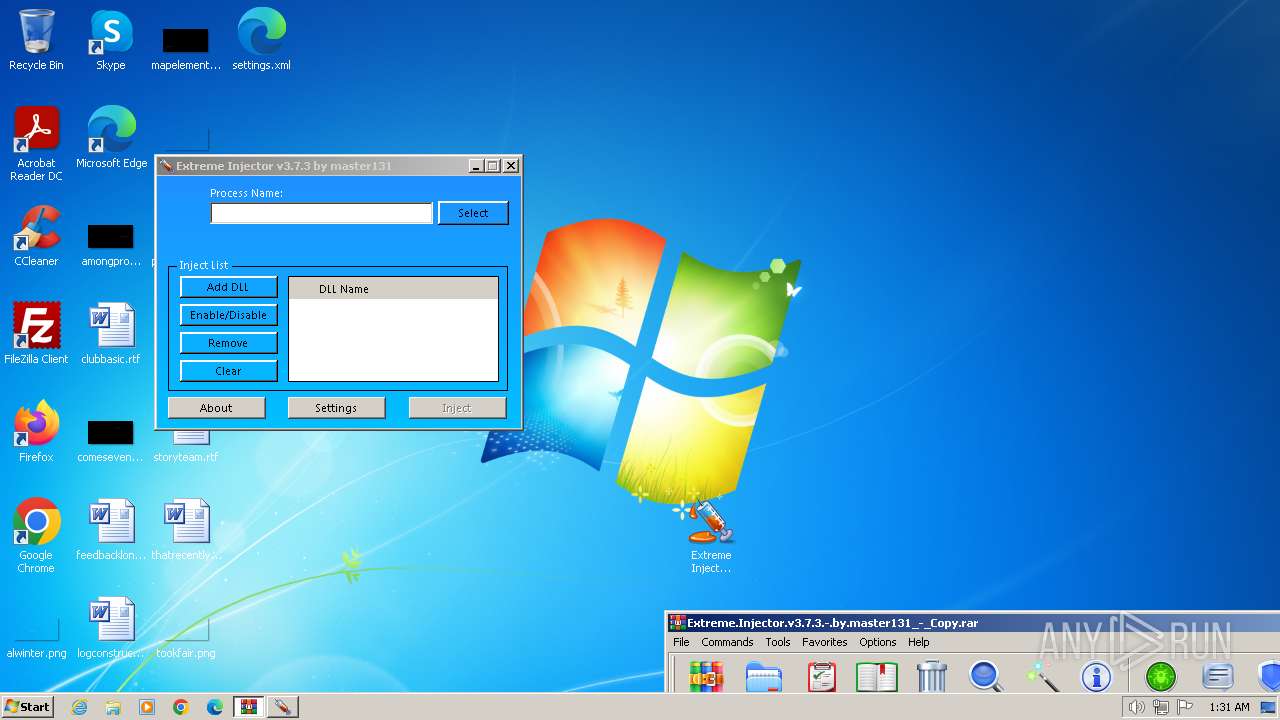
Task: Click the View book icon in WinRAR
Action: [877, 677]
